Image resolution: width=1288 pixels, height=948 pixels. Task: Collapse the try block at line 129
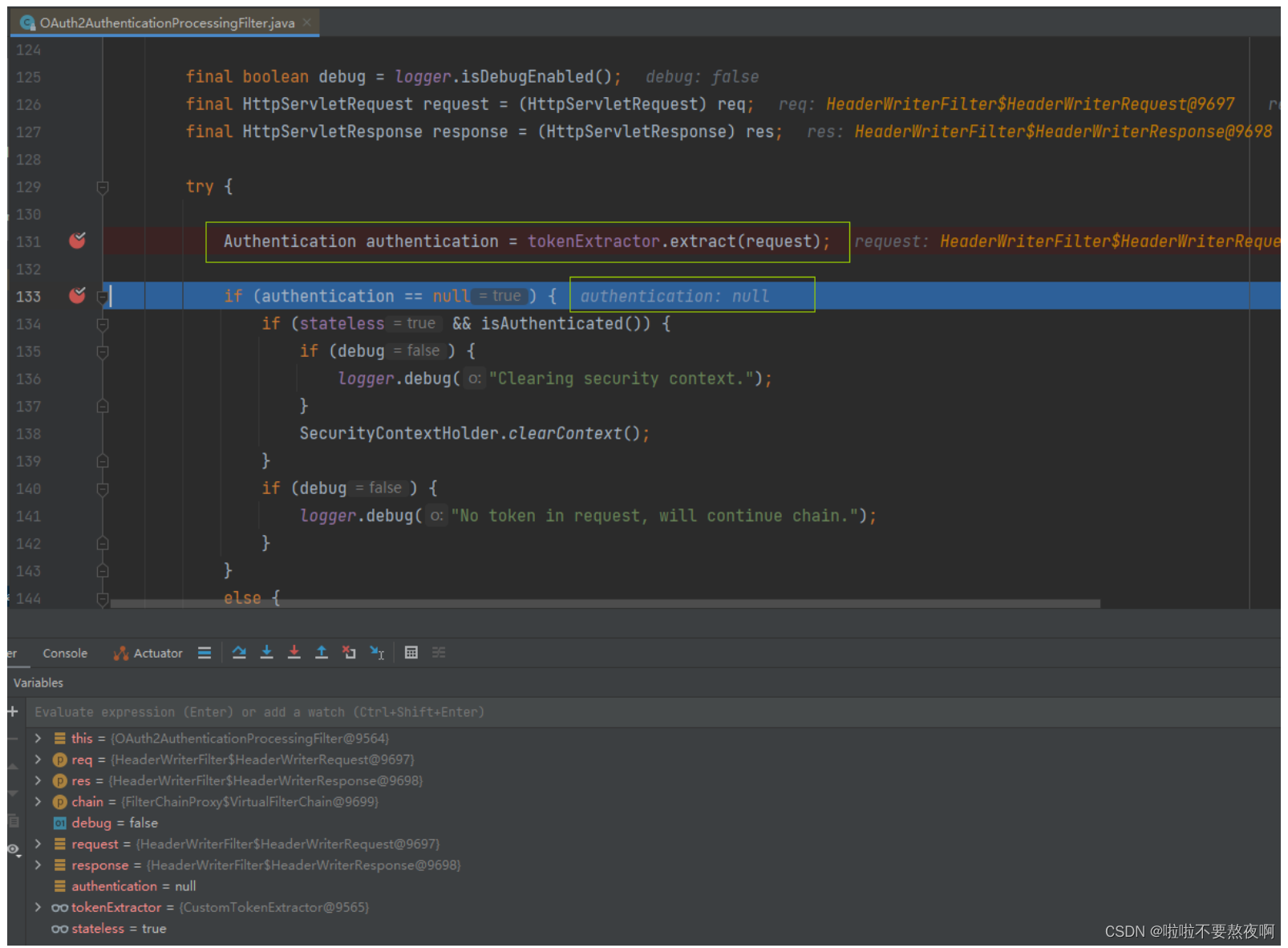[103, 188]
